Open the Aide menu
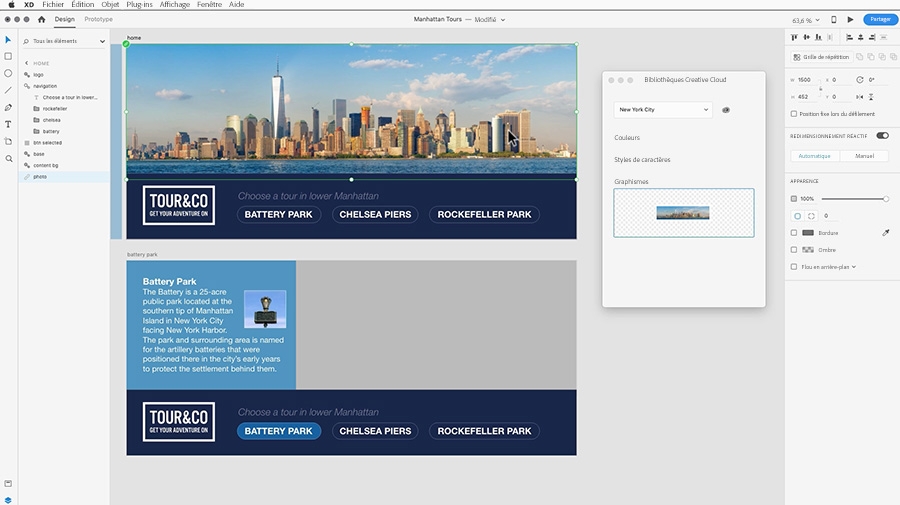The width and height of the screenshot is (900, 505). (x=236, y=4)
